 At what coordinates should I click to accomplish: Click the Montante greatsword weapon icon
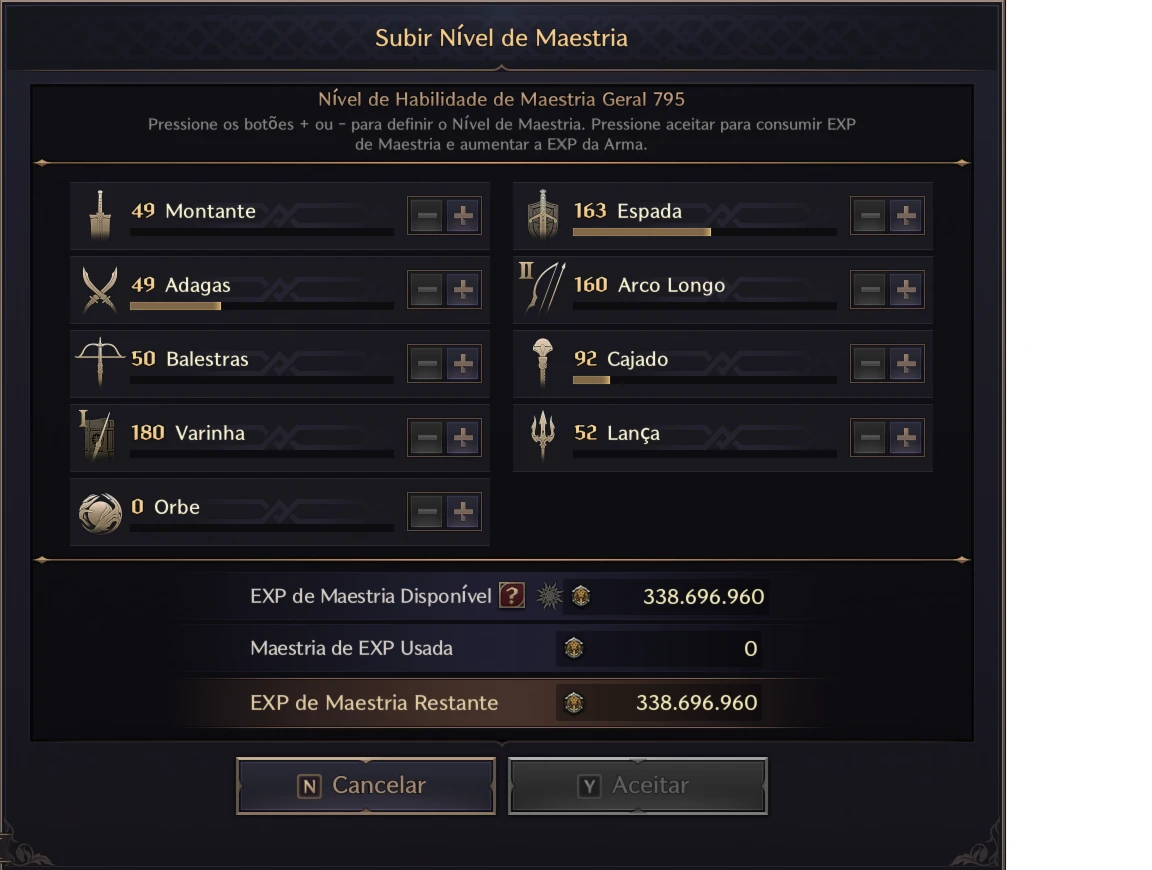tap(100, 215)
